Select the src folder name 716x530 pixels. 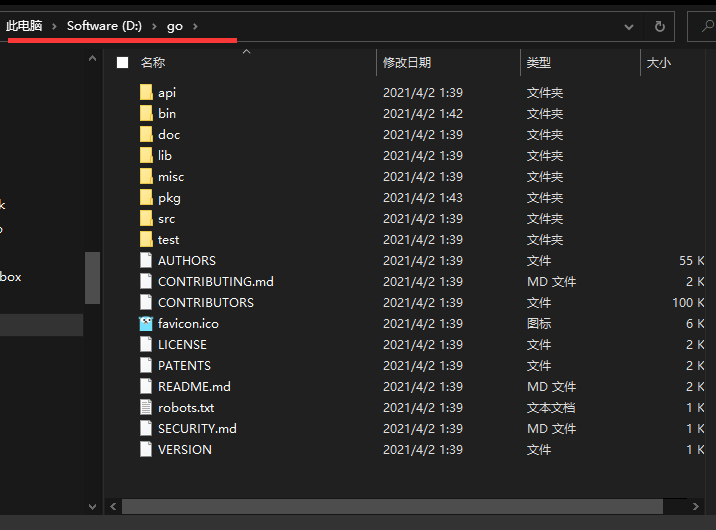point(166,219)
